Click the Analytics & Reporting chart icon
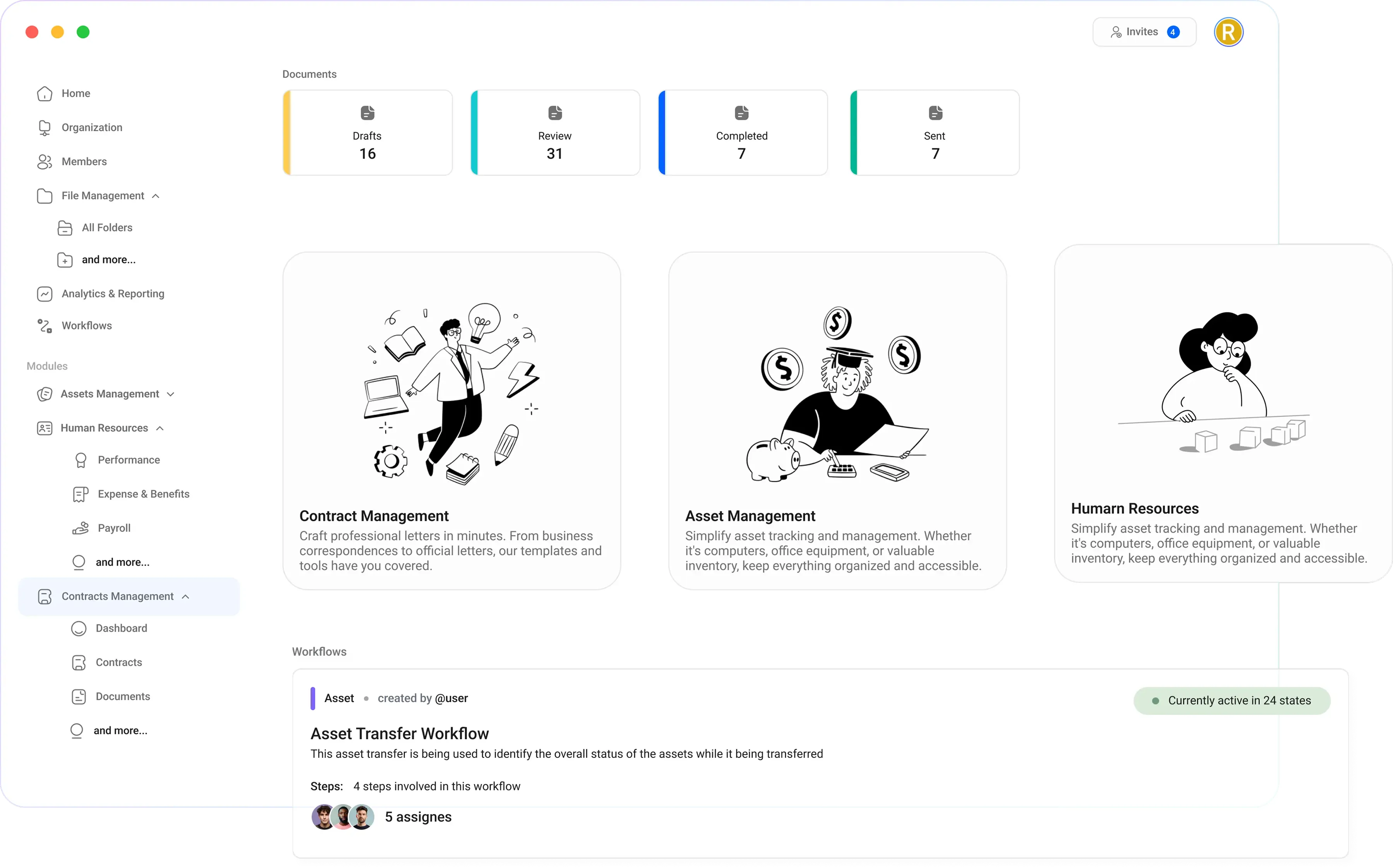The width and height of the screenshot is (1393, 868). tap(45, 294)
